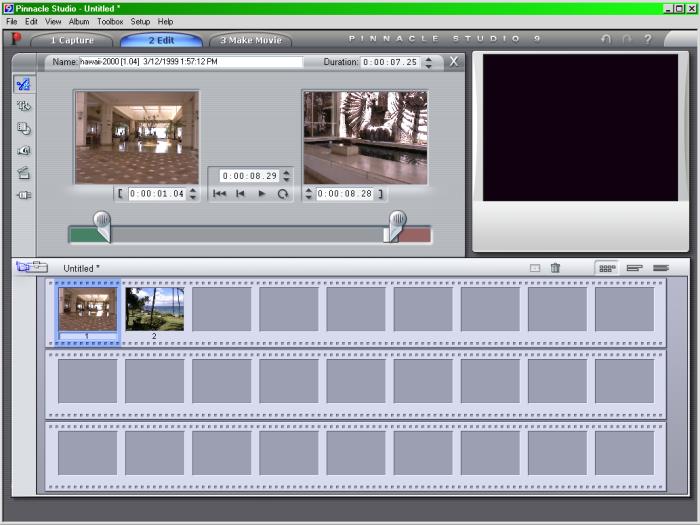Open the disc menu tool

coord(24,129)
